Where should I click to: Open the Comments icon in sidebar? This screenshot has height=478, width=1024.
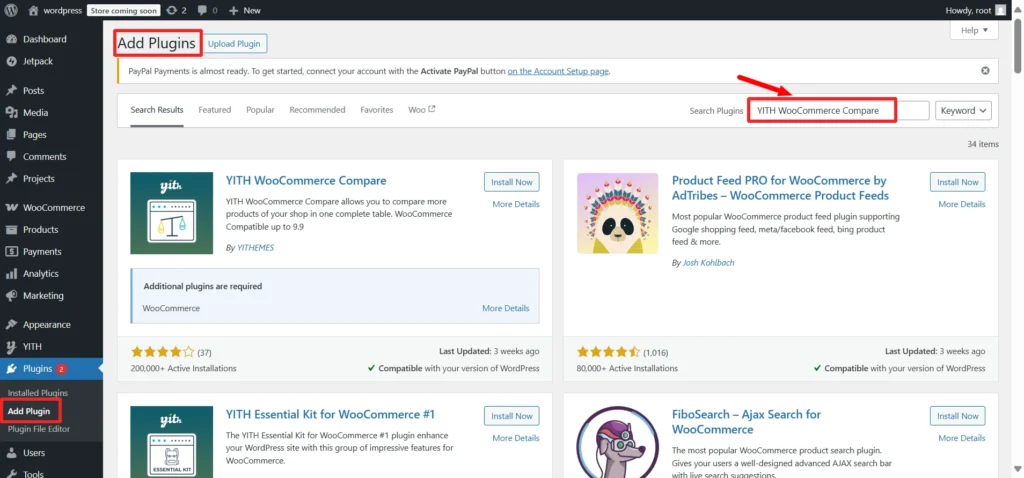11,157
